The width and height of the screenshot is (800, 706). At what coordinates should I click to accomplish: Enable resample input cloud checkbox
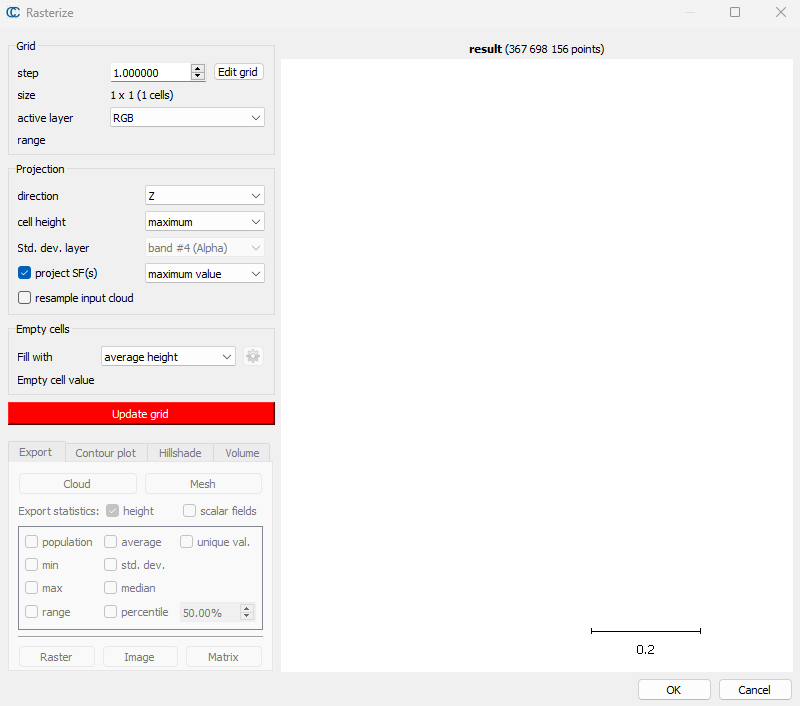tap(25, 298)
